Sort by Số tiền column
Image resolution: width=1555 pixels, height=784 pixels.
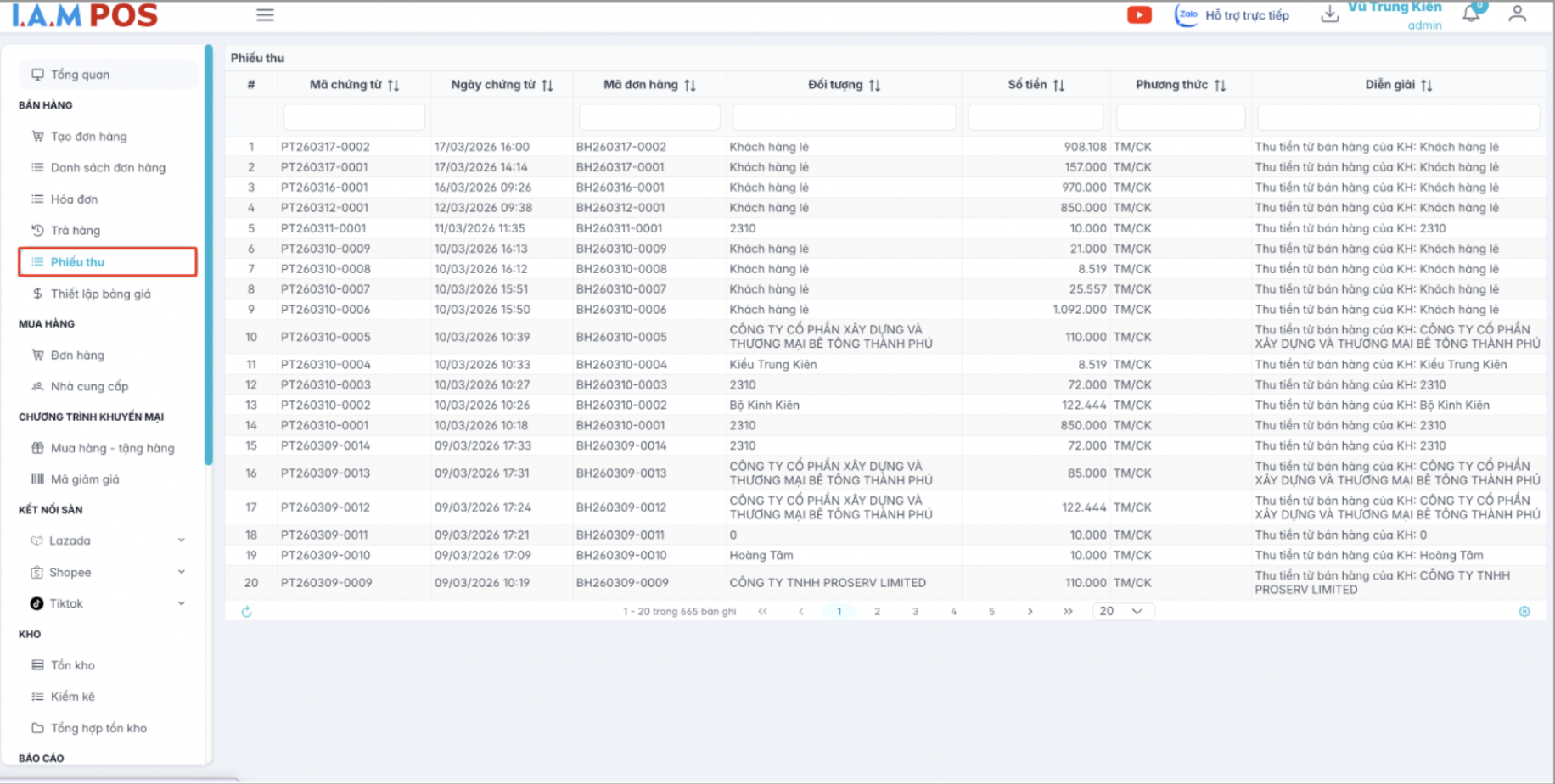click(x=1058, y=85)
